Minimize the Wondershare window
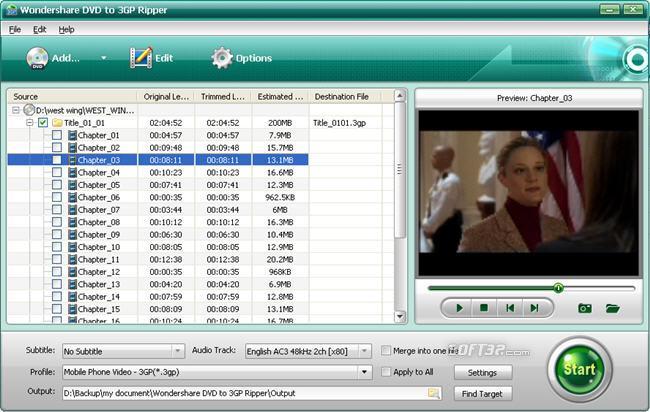 pyautogui.click(x=609, y=10)
